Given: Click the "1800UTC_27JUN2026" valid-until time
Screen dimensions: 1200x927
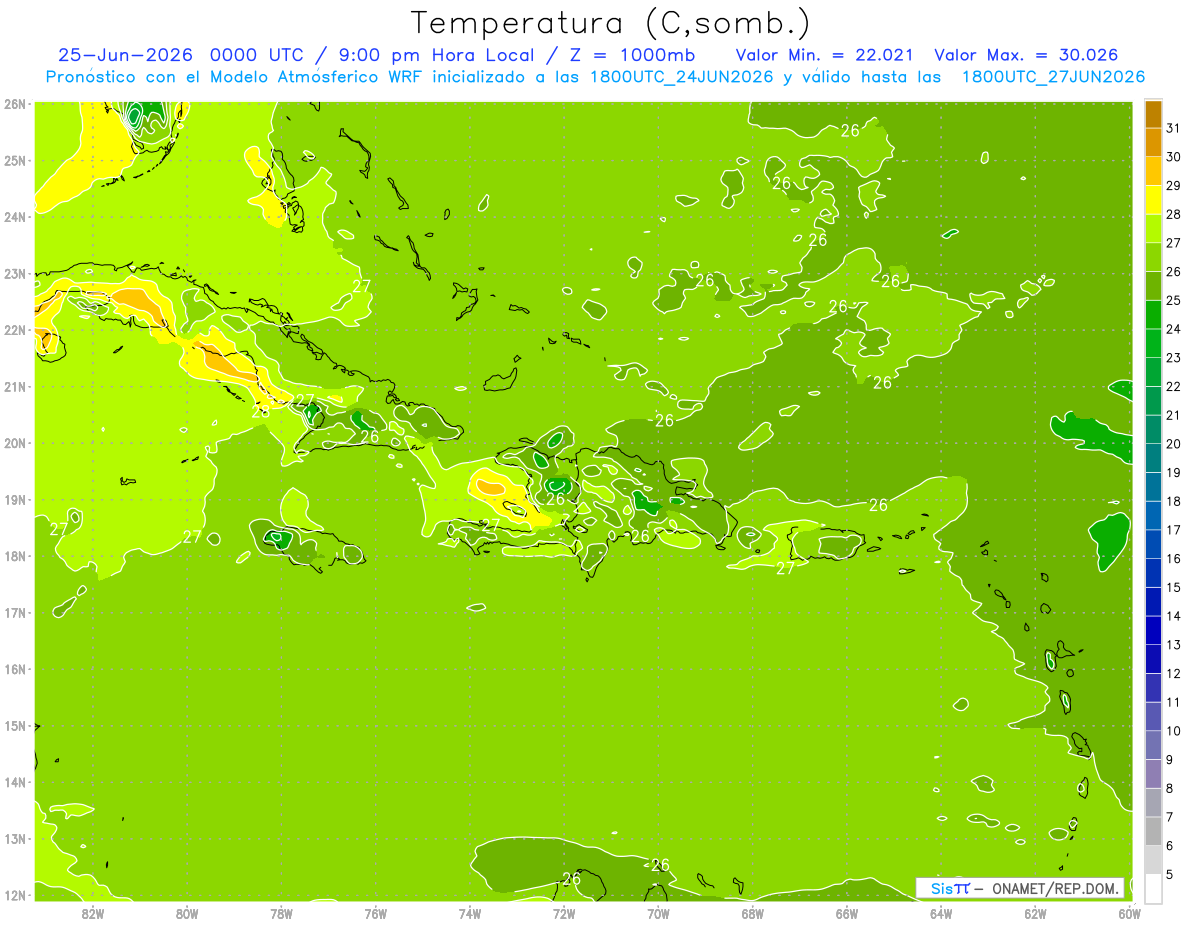Looking at the screenshot, I should point(1053,77).
